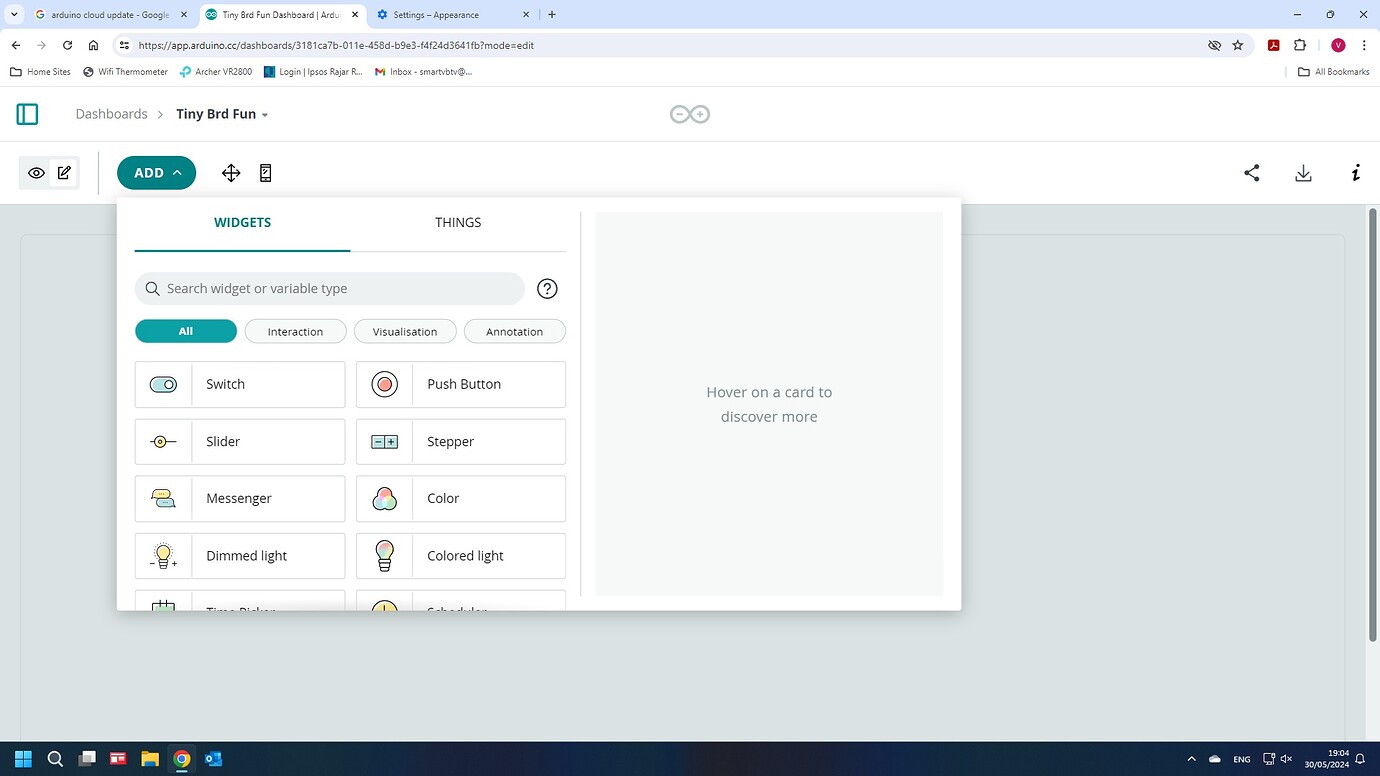Add a Color widget for picking colors
Screen dimensions: 1380x776
click(460, 498)
